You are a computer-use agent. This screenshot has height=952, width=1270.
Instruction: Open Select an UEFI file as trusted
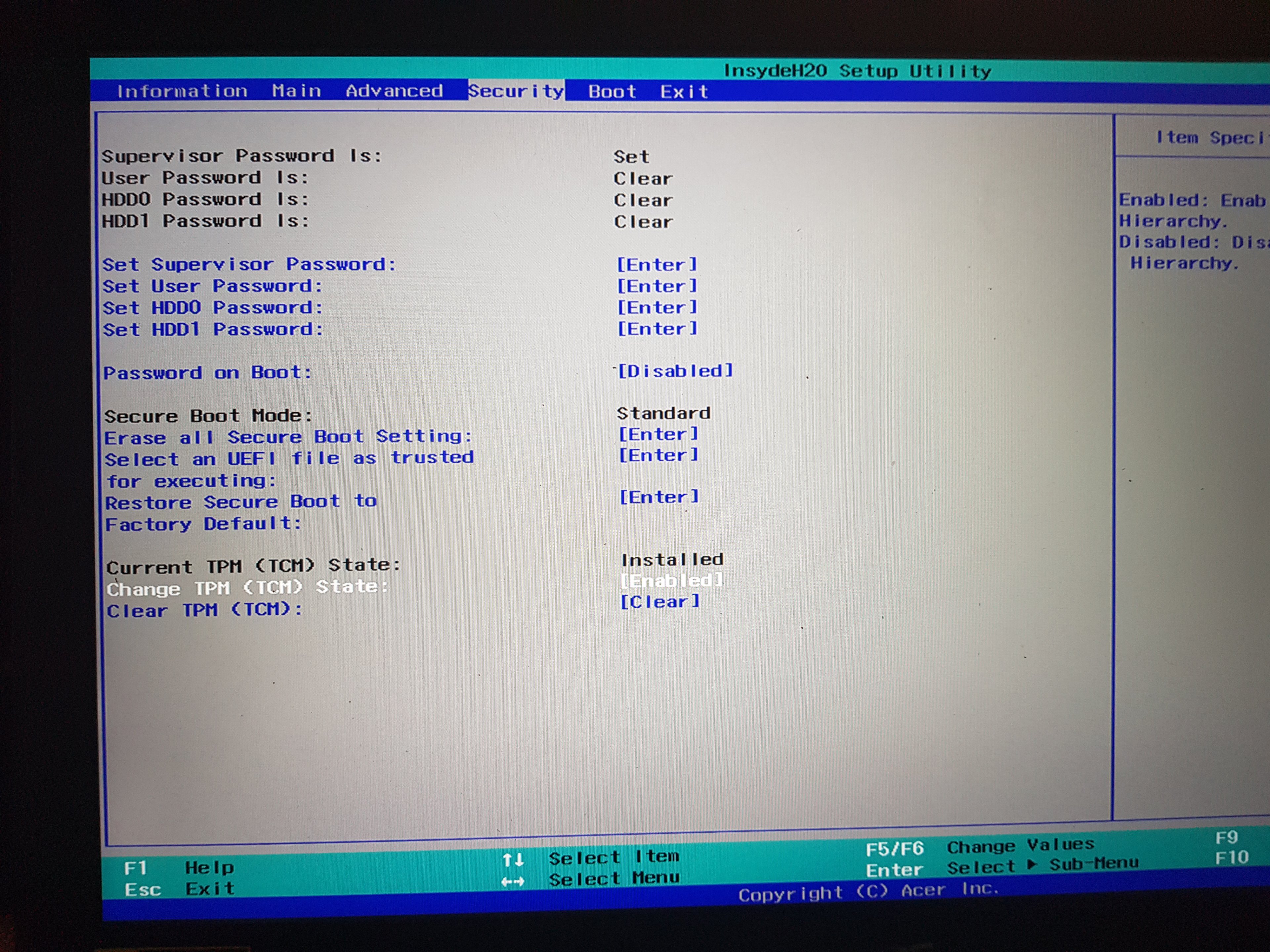[x=289, y=458]
